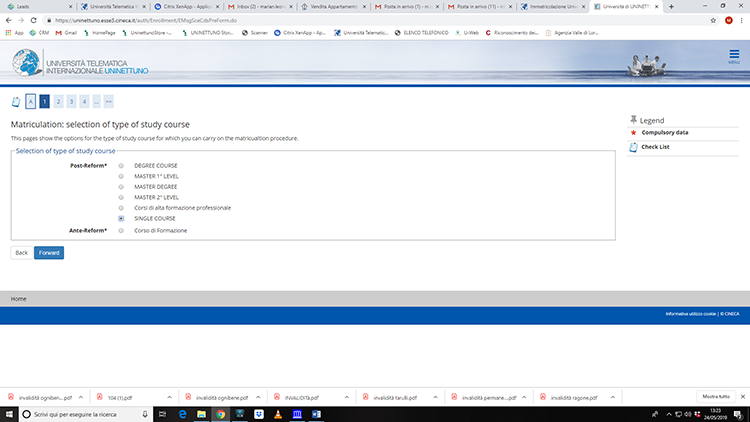This screenshot has width=750, height=422.
Task: Click the UNINETTUNO university logo
Action: [70, 63]
